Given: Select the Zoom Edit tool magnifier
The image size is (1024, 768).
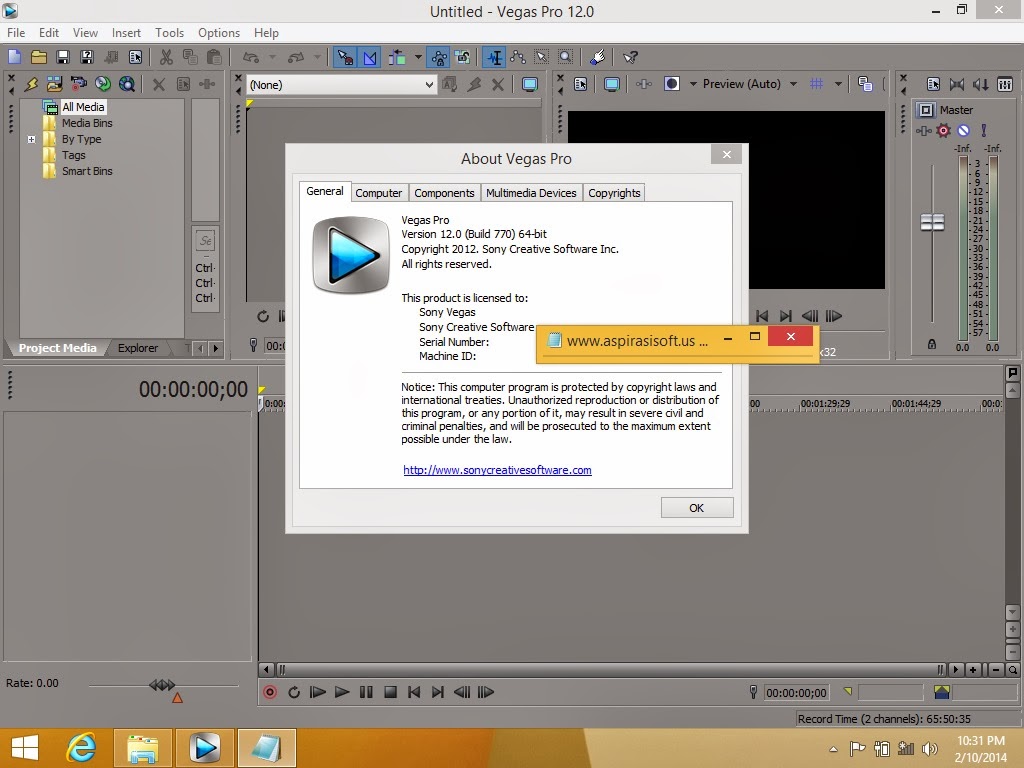Looking at the screenshot, I should [x=566, y=57].
